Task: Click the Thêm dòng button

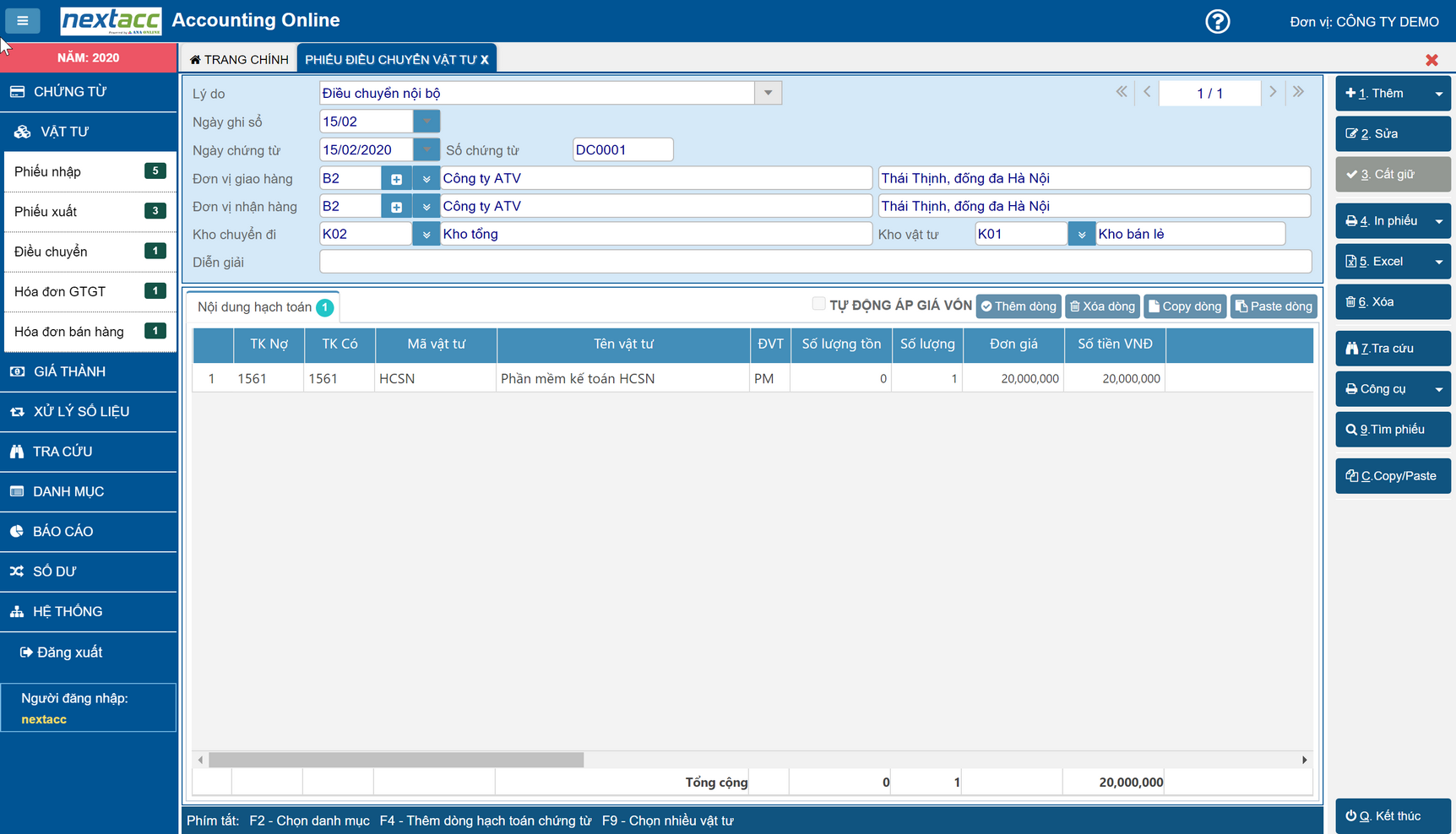Action: (1019, 306)
